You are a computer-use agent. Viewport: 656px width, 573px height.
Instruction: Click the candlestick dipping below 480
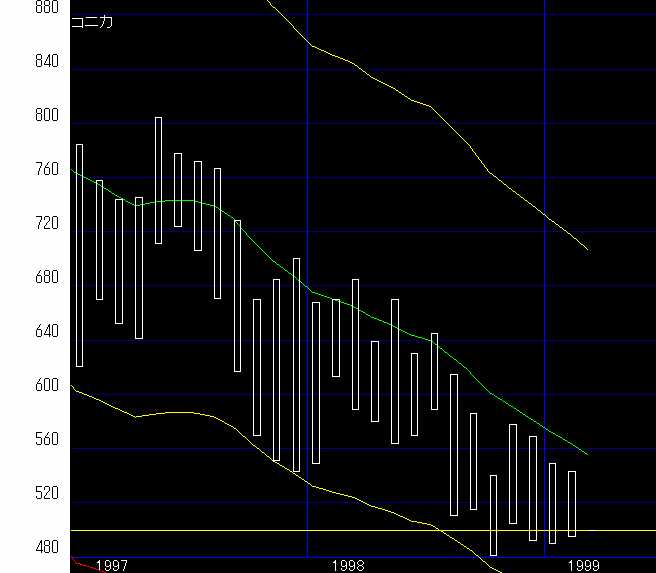coord(493,515)
